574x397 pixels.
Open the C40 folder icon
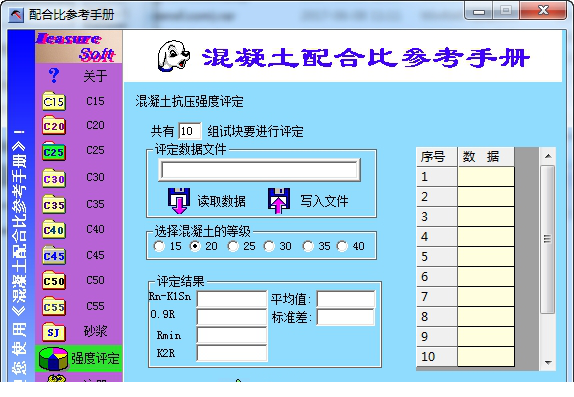point(54,229)
